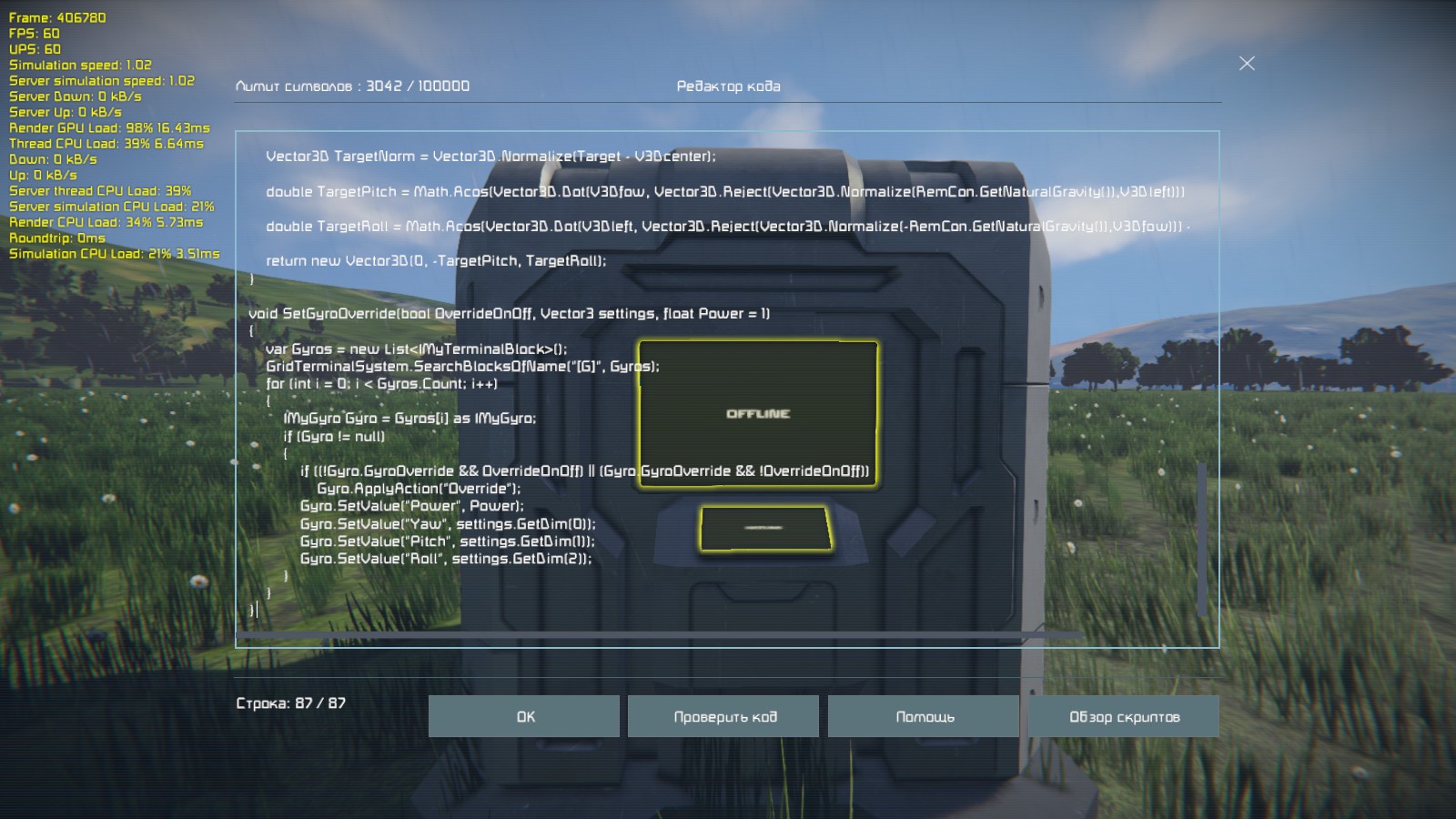The image size is (1456, 819).
Task: Open the Помощь help page
Action: tap(924, 717)
